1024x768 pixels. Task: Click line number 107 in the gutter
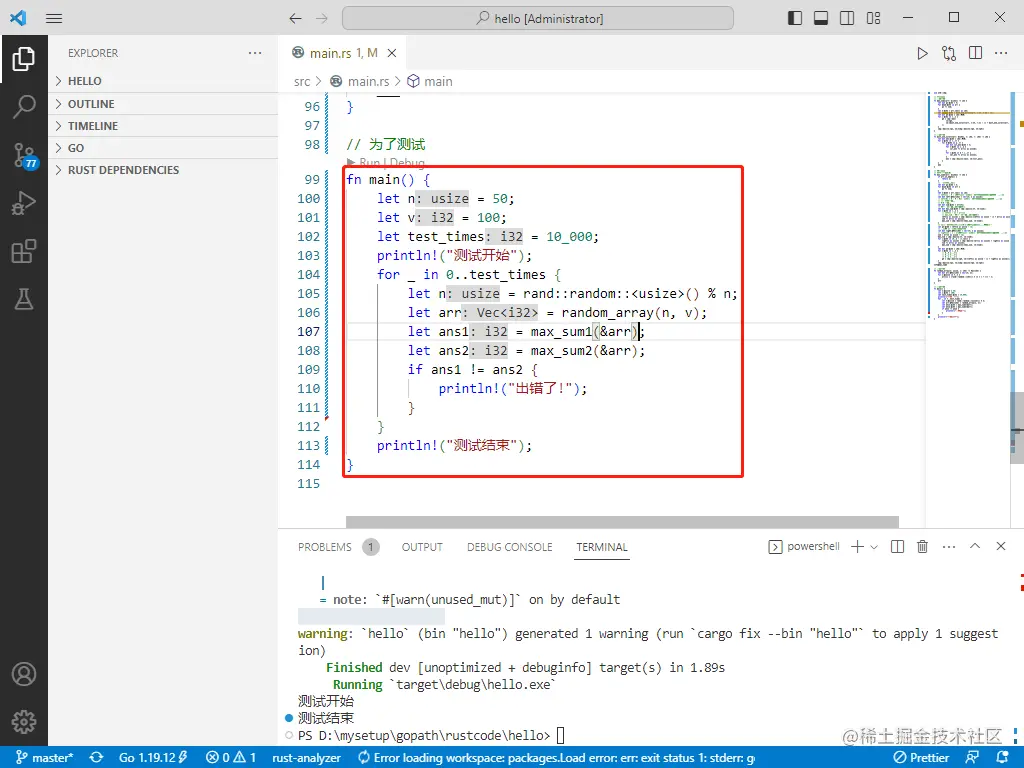point(309,332)
